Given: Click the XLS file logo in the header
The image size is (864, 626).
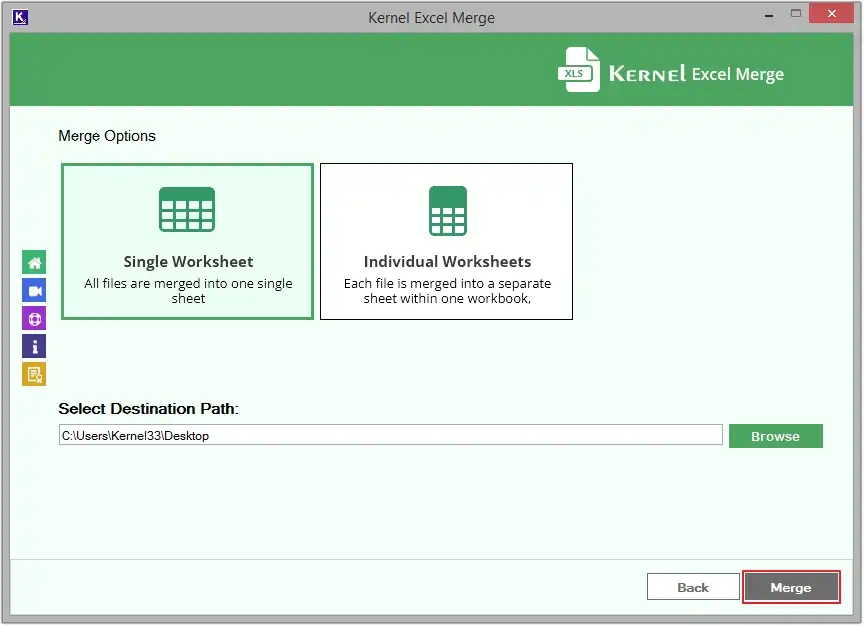Looking at the screenshot, I should [x=579, y=71].
